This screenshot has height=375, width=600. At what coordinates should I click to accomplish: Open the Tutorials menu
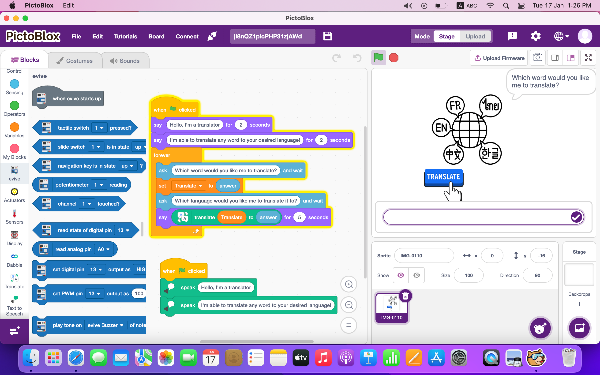(126, 36)
